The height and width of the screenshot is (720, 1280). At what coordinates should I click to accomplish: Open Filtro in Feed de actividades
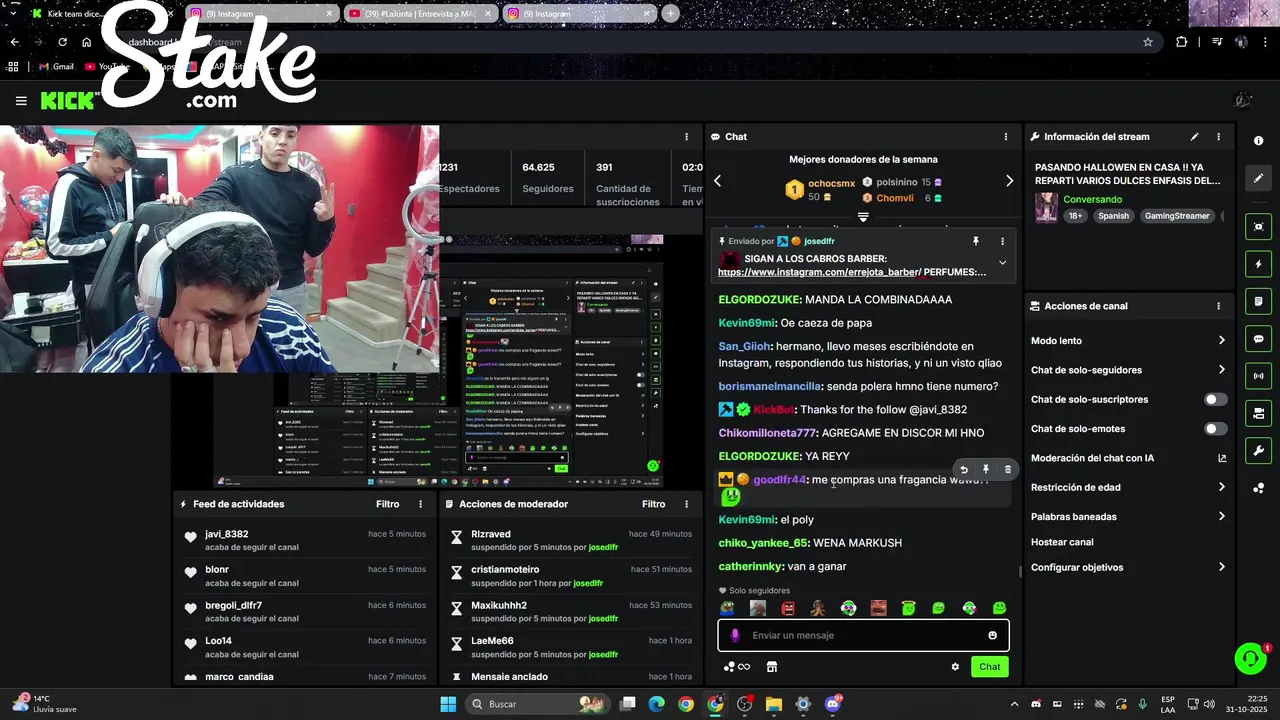coord(387,504)
